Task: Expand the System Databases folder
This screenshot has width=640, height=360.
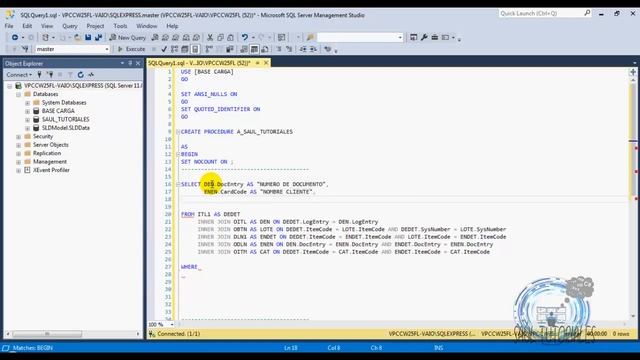Action: tap(27, 103)
